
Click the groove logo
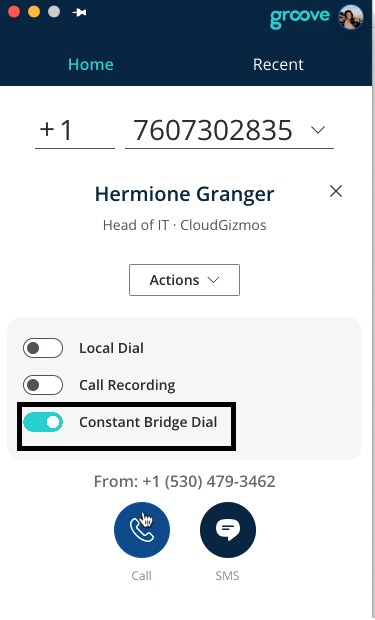[x=300, y=17]
